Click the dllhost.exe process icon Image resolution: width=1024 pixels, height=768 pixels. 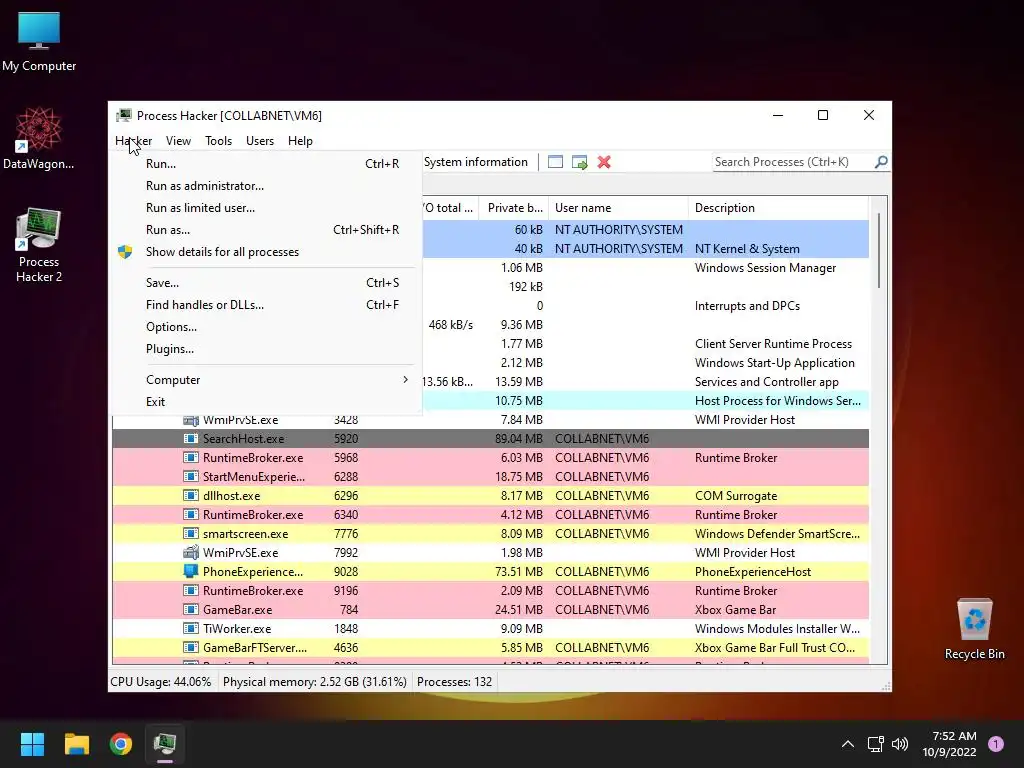[191, 496]
